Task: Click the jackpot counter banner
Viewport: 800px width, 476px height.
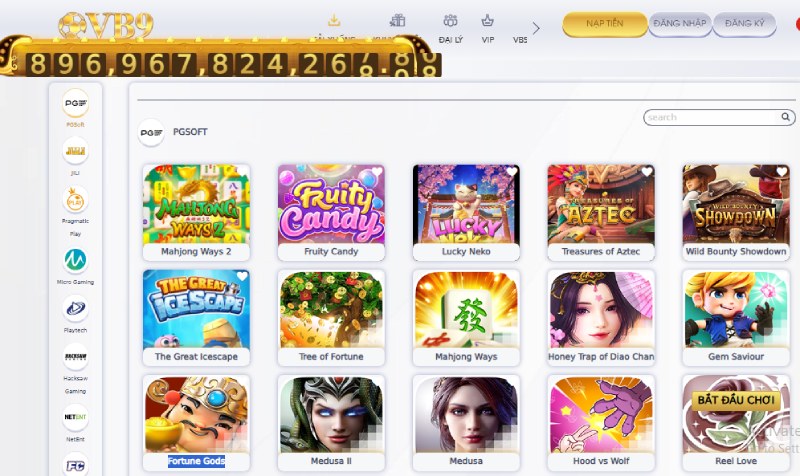Action: click(220, 57)
